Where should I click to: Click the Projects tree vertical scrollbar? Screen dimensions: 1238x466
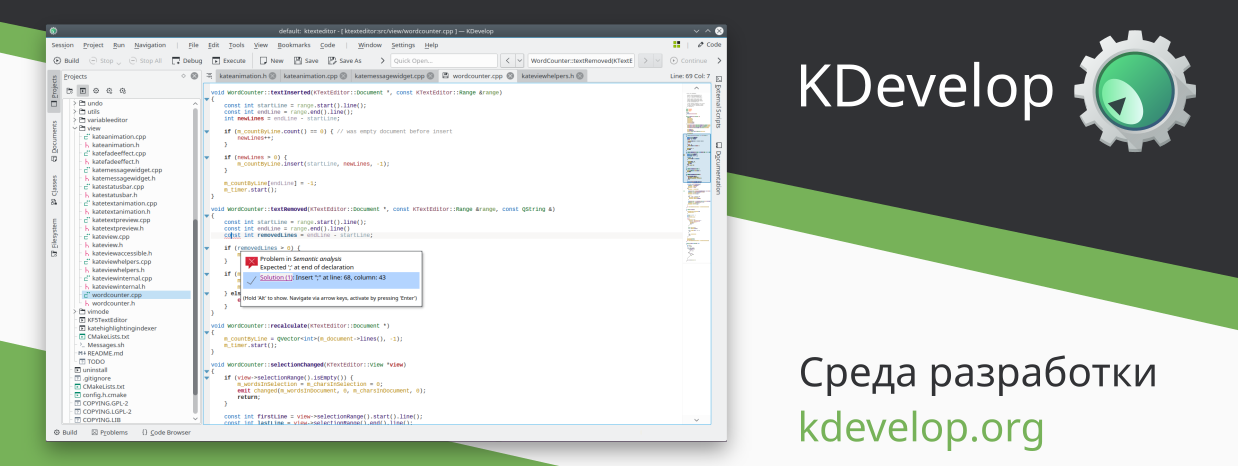tap(195, 260)
